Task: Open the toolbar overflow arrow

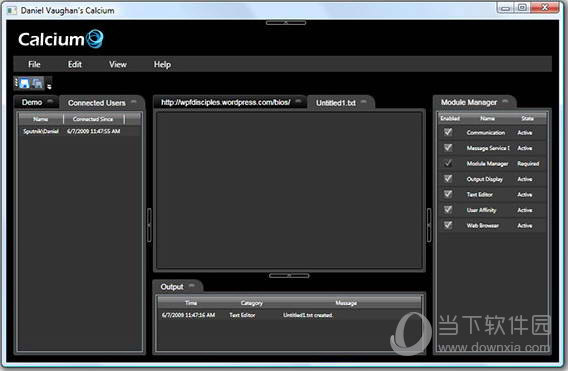Action: click(x=49, y=86)
